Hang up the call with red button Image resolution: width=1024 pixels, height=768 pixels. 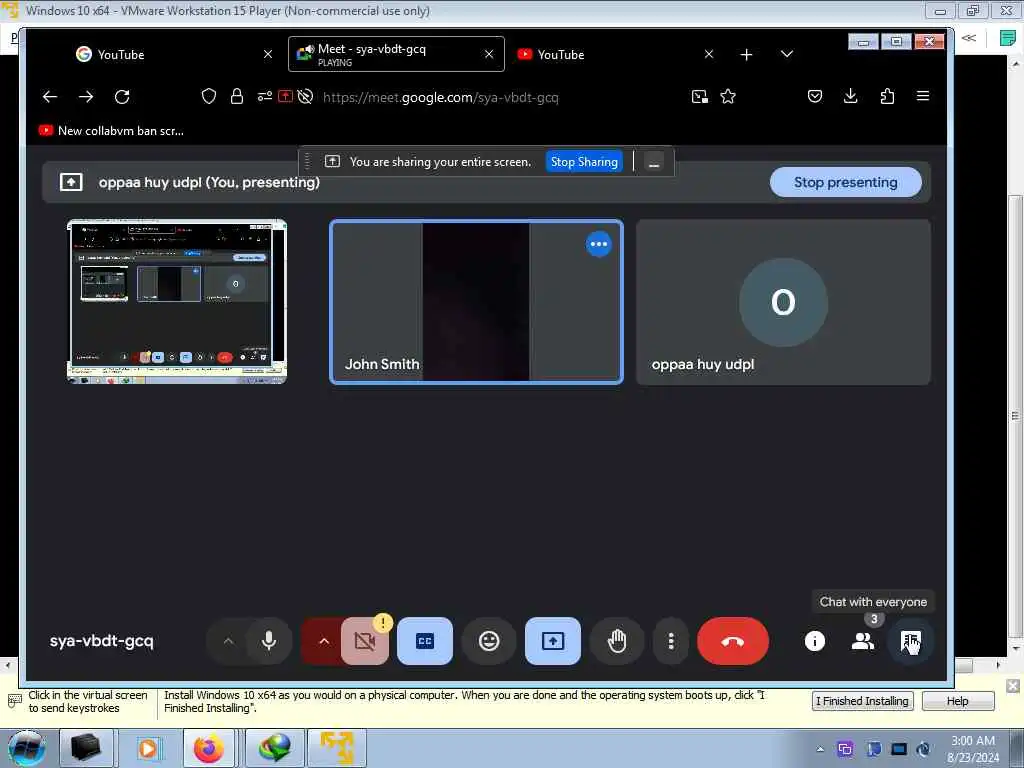(733, 641)
